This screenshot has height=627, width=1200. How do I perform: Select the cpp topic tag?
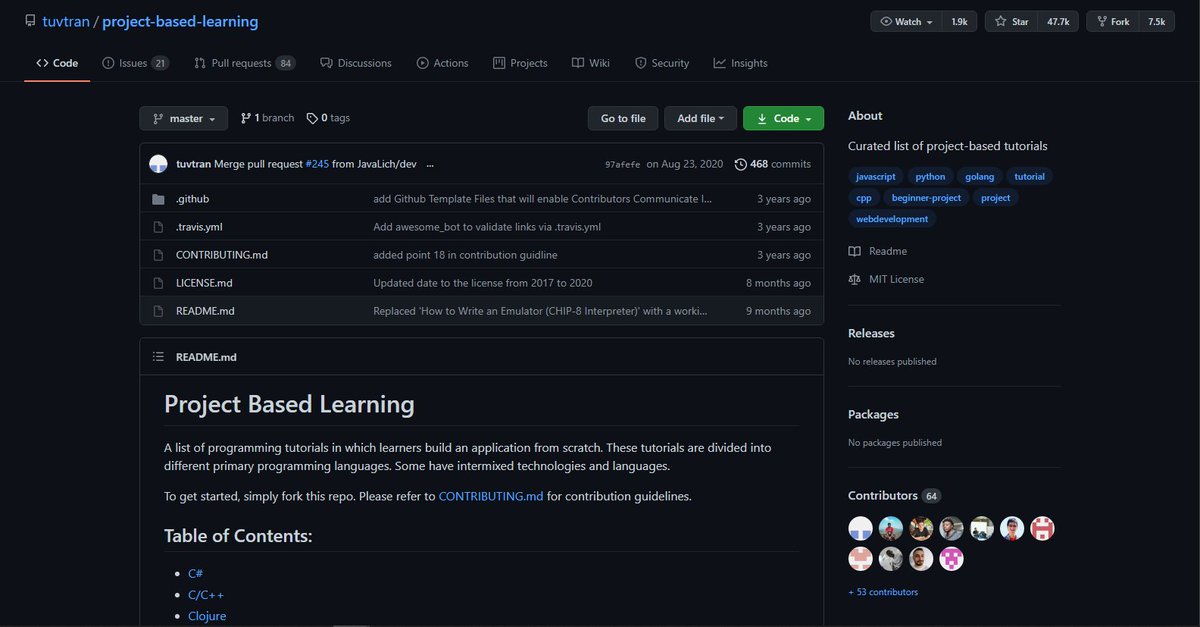864,198
